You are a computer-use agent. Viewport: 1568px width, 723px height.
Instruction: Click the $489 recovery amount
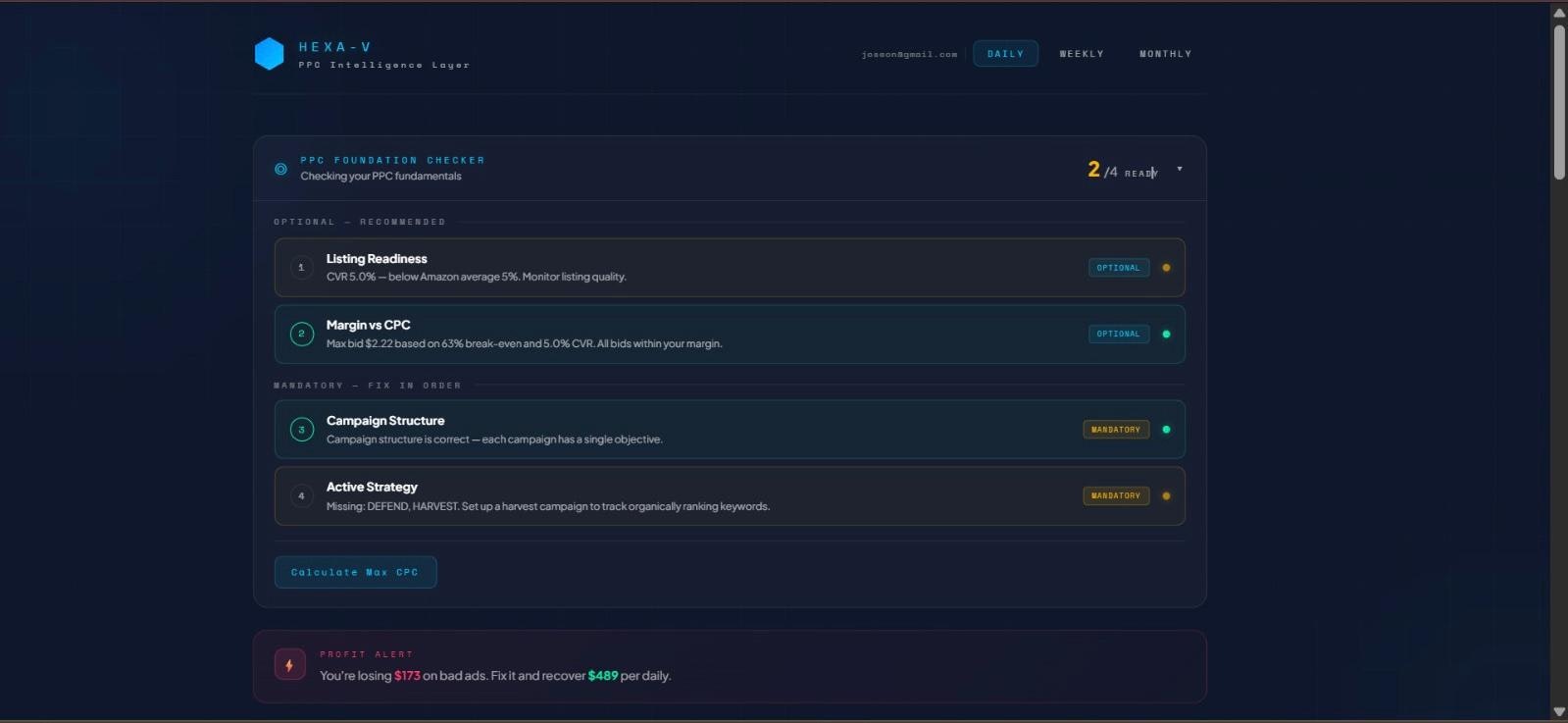click(603, 676)
